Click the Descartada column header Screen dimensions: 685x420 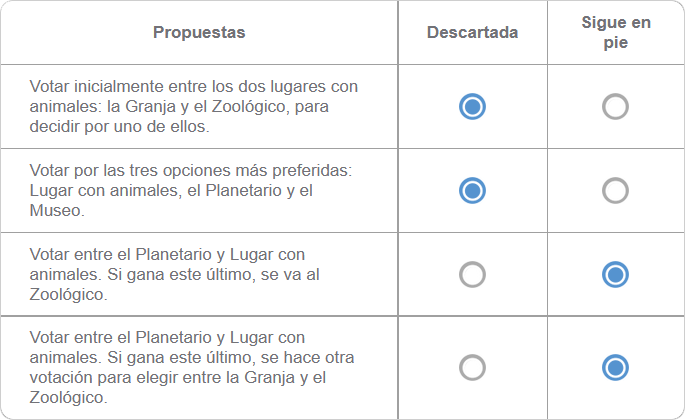(472, 32)
